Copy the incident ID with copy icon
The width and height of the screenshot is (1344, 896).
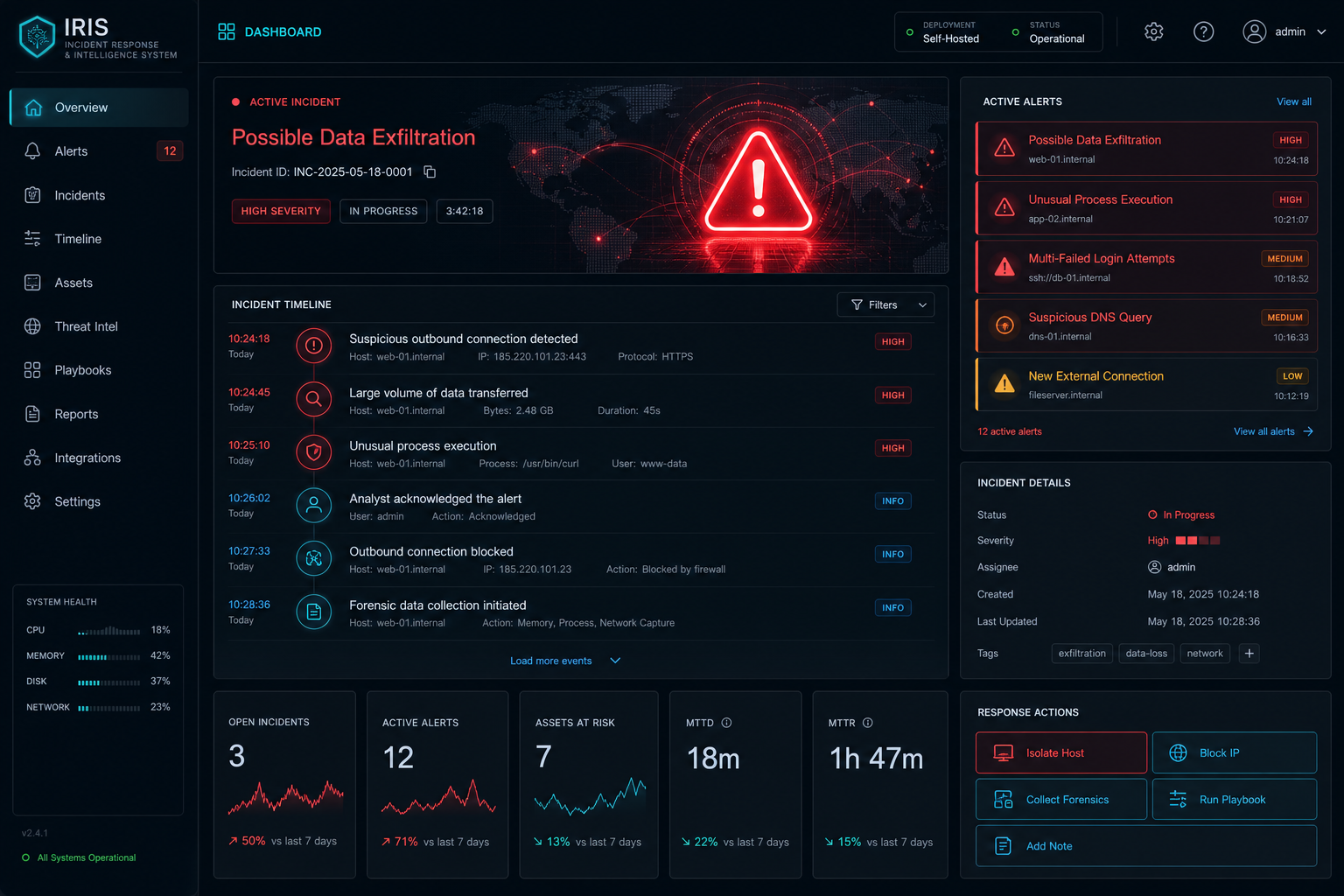(x=430, y=171)
